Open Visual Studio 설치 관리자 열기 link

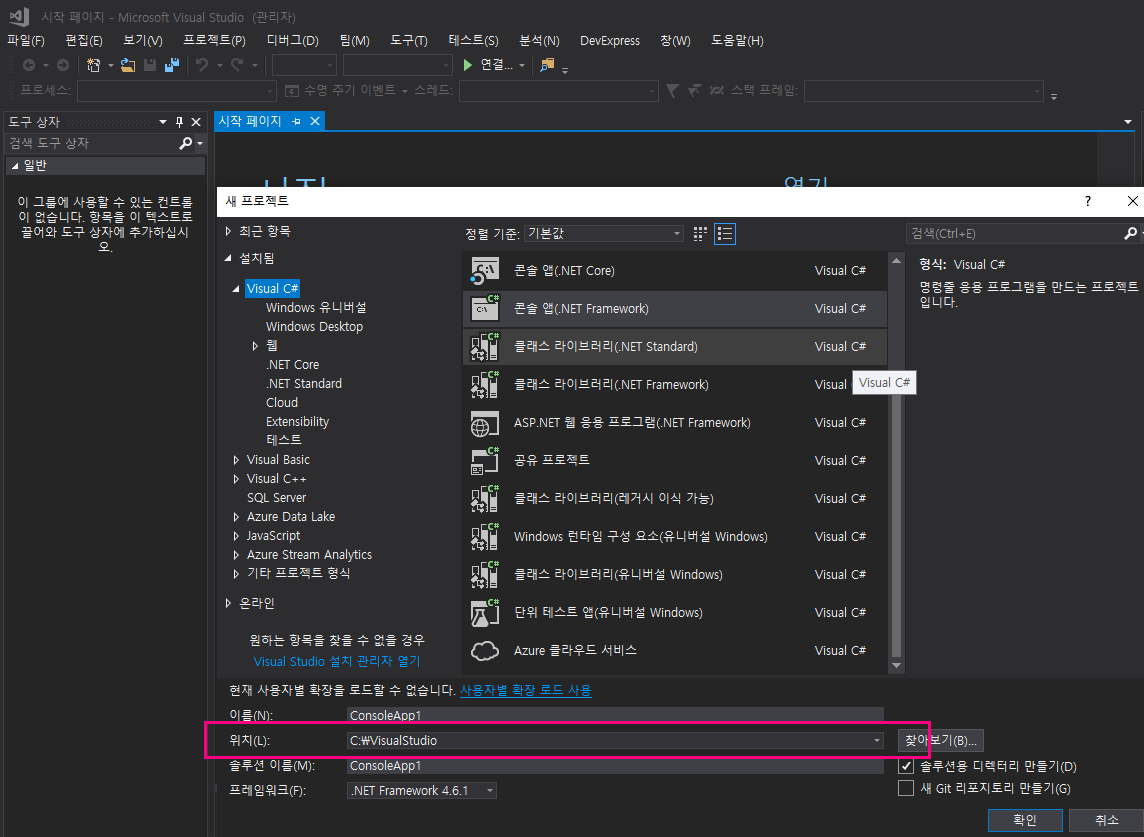[337, 661]
